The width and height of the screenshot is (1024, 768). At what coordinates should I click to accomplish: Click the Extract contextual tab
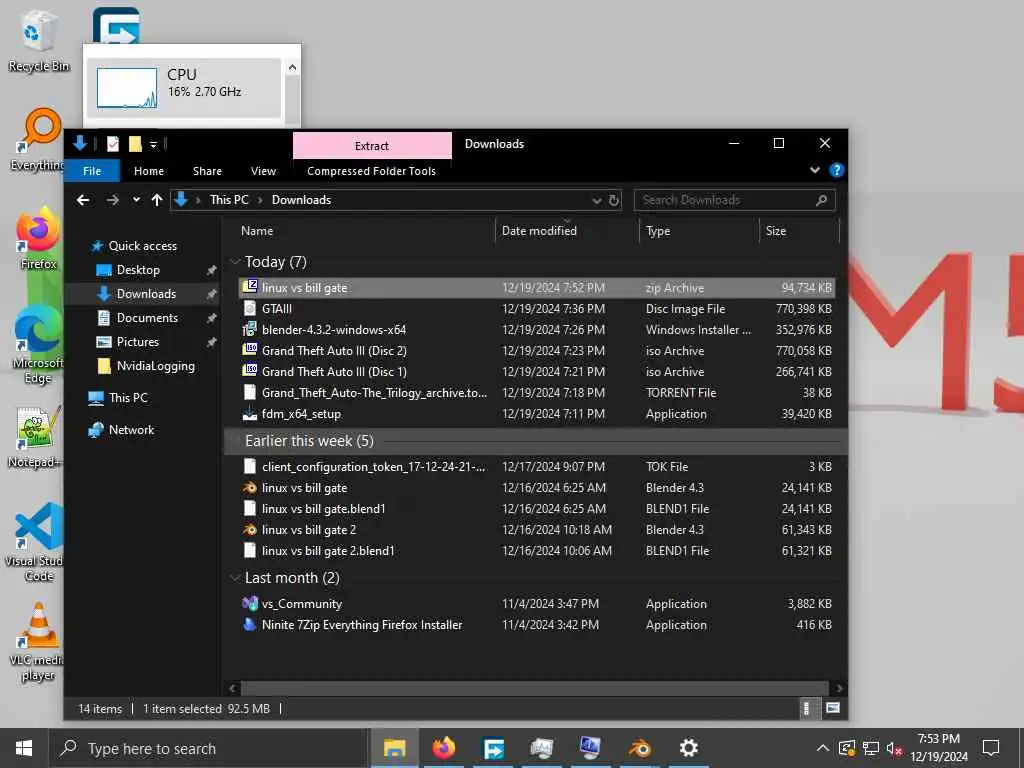[372, 146]
